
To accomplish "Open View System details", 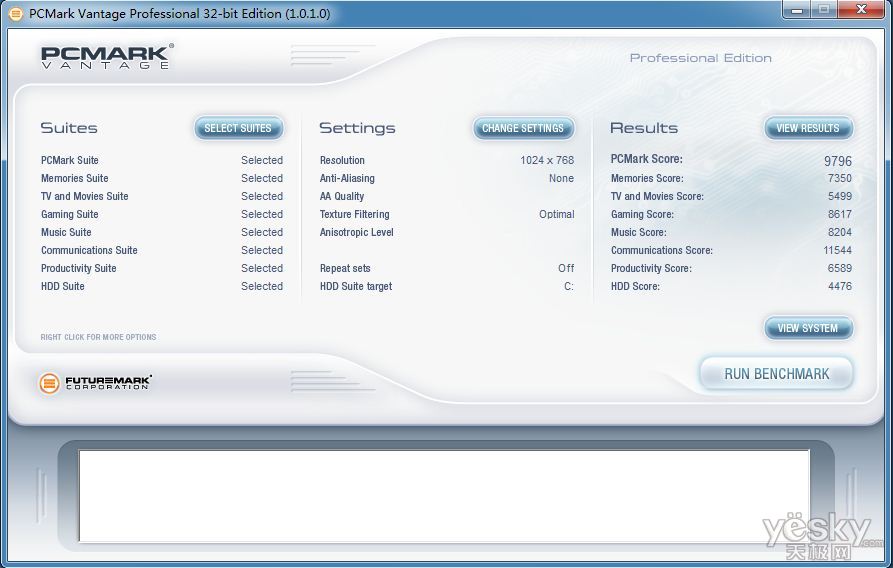I will coord(808,328).
